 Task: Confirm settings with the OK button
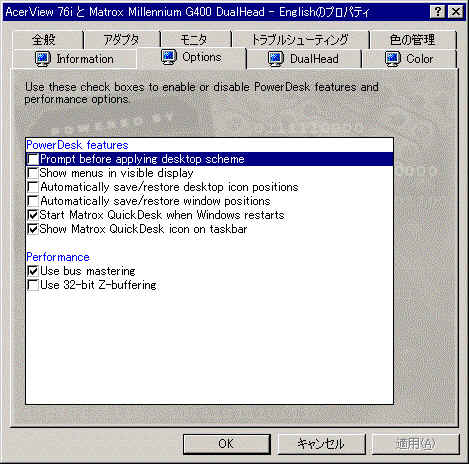[x=227, y=444]
